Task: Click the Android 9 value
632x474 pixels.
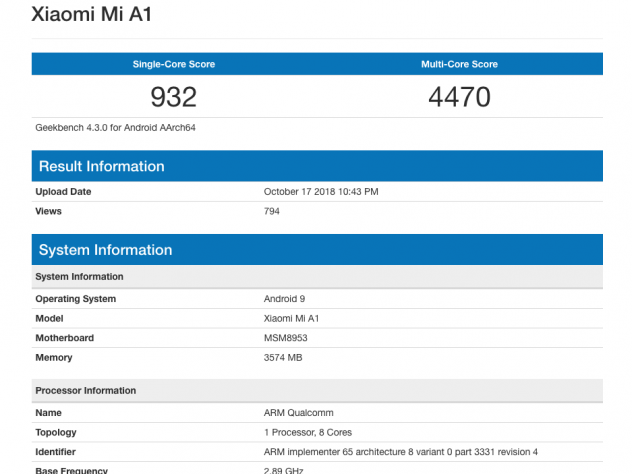Action: click(x=285, y=299)
